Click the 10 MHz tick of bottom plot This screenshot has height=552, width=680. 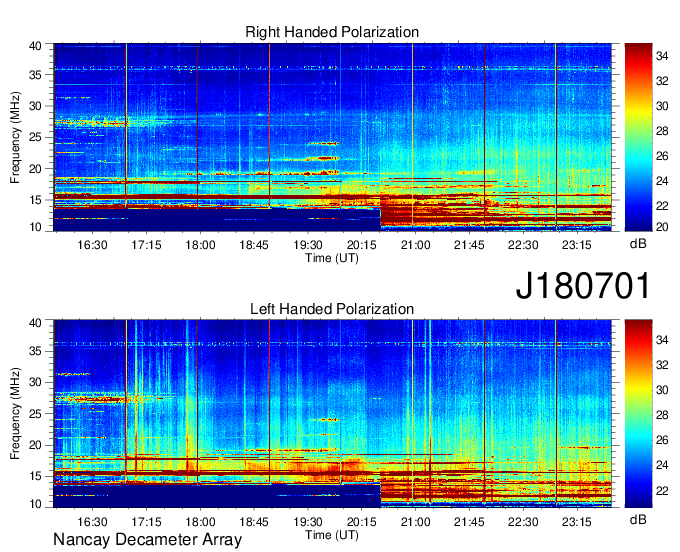(36, 504)
